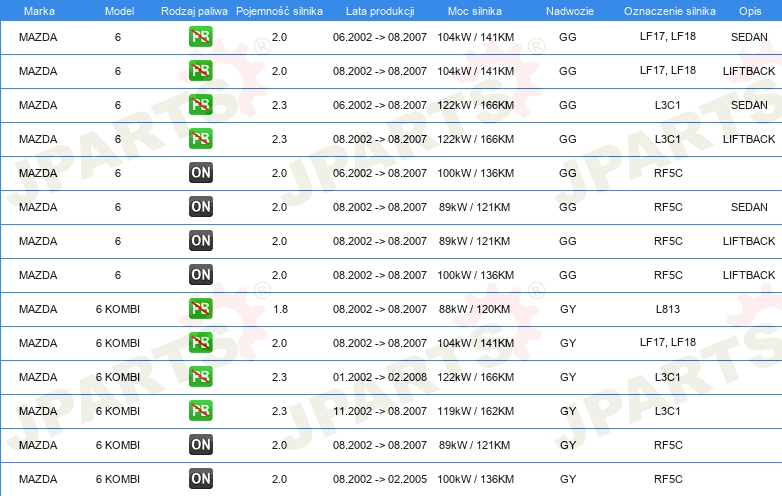Click the PB petrol icon in the 1.8 KOMBI row
The image size is (782, 496).
200,309
